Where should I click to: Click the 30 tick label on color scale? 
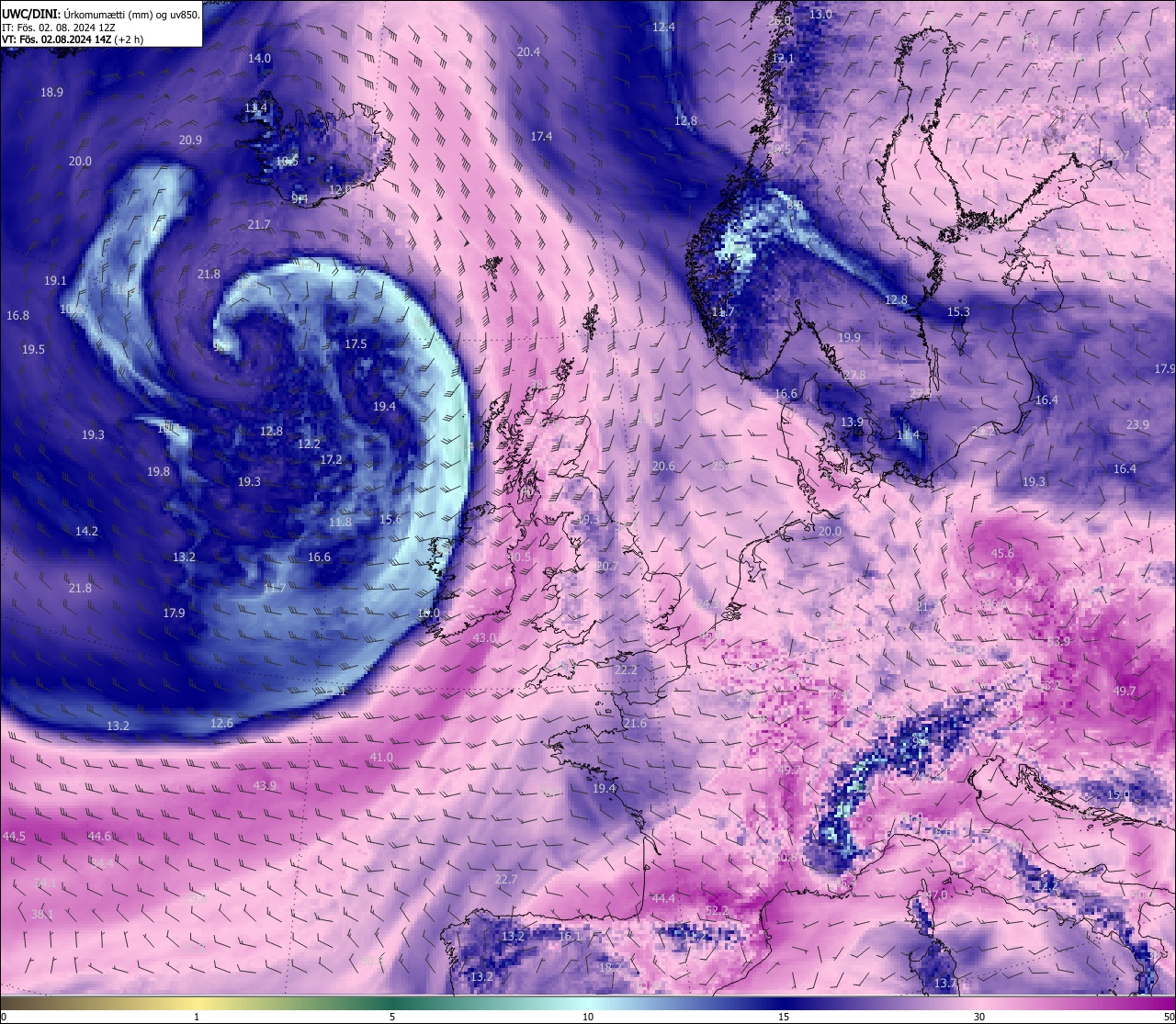click(x=979, y=1017)
